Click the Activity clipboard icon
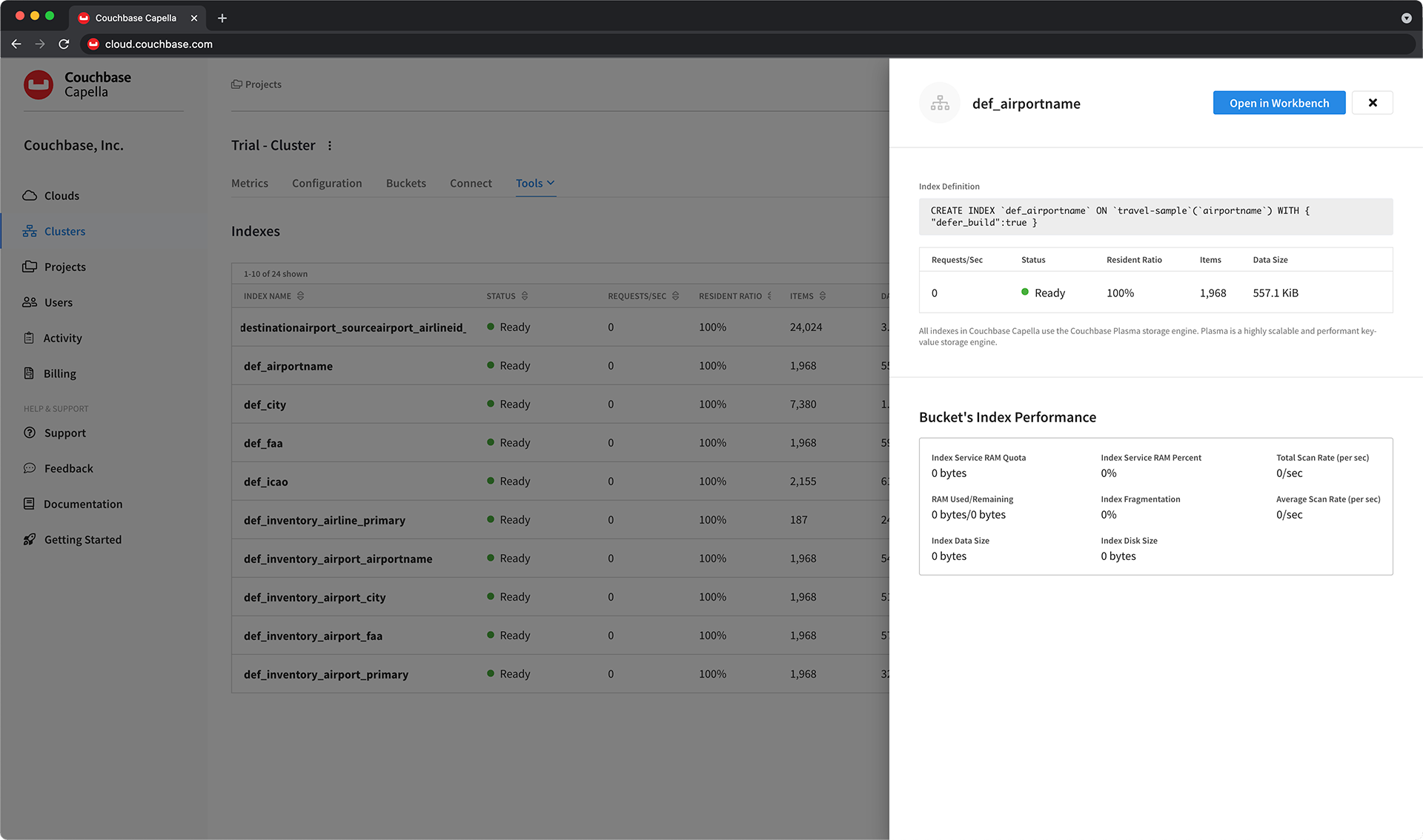Screen dimensions: 1423x840 point(29,338)
